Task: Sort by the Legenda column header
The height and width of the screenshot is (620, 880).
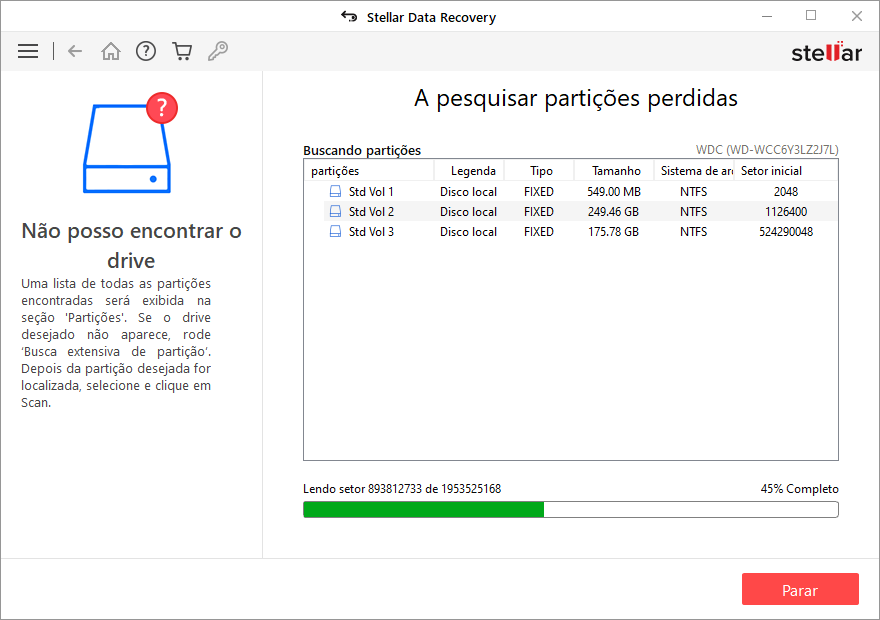Action: click(x=469, y=171)
